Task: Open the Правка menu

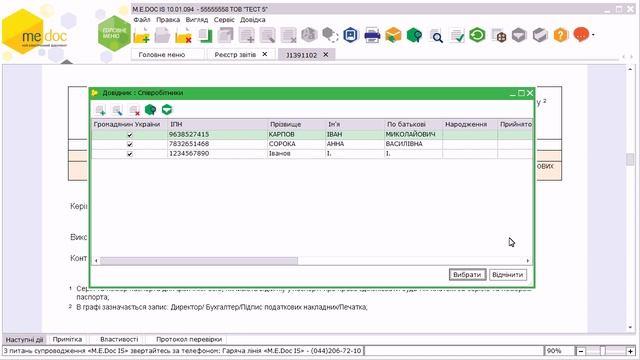Action: [168, 20]
